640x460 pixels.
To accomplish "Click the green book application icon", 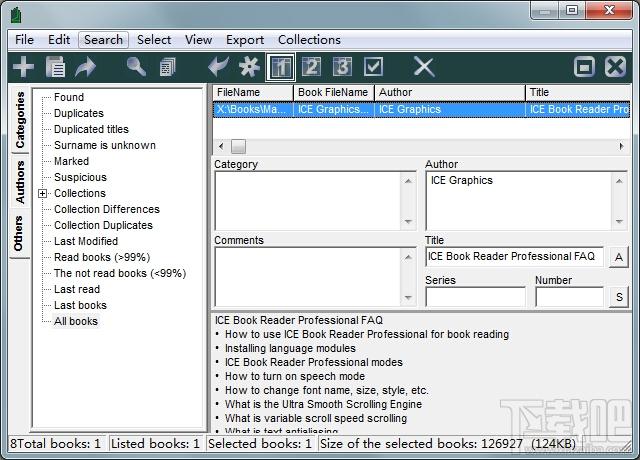I will pyautogui.click(x=16, y=15).
